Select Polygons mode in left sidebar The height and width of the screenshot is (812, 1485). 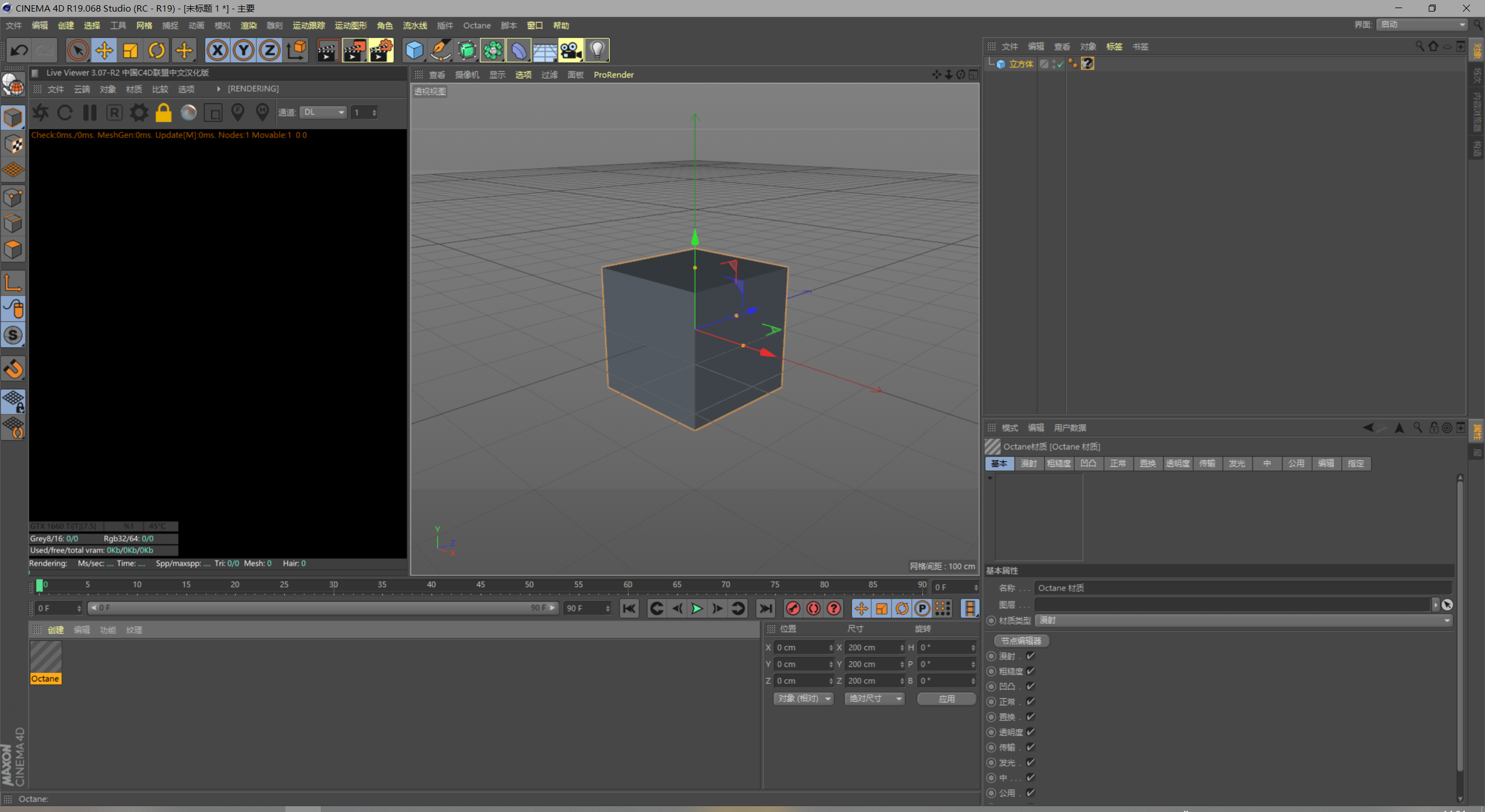tap(13, 250)
